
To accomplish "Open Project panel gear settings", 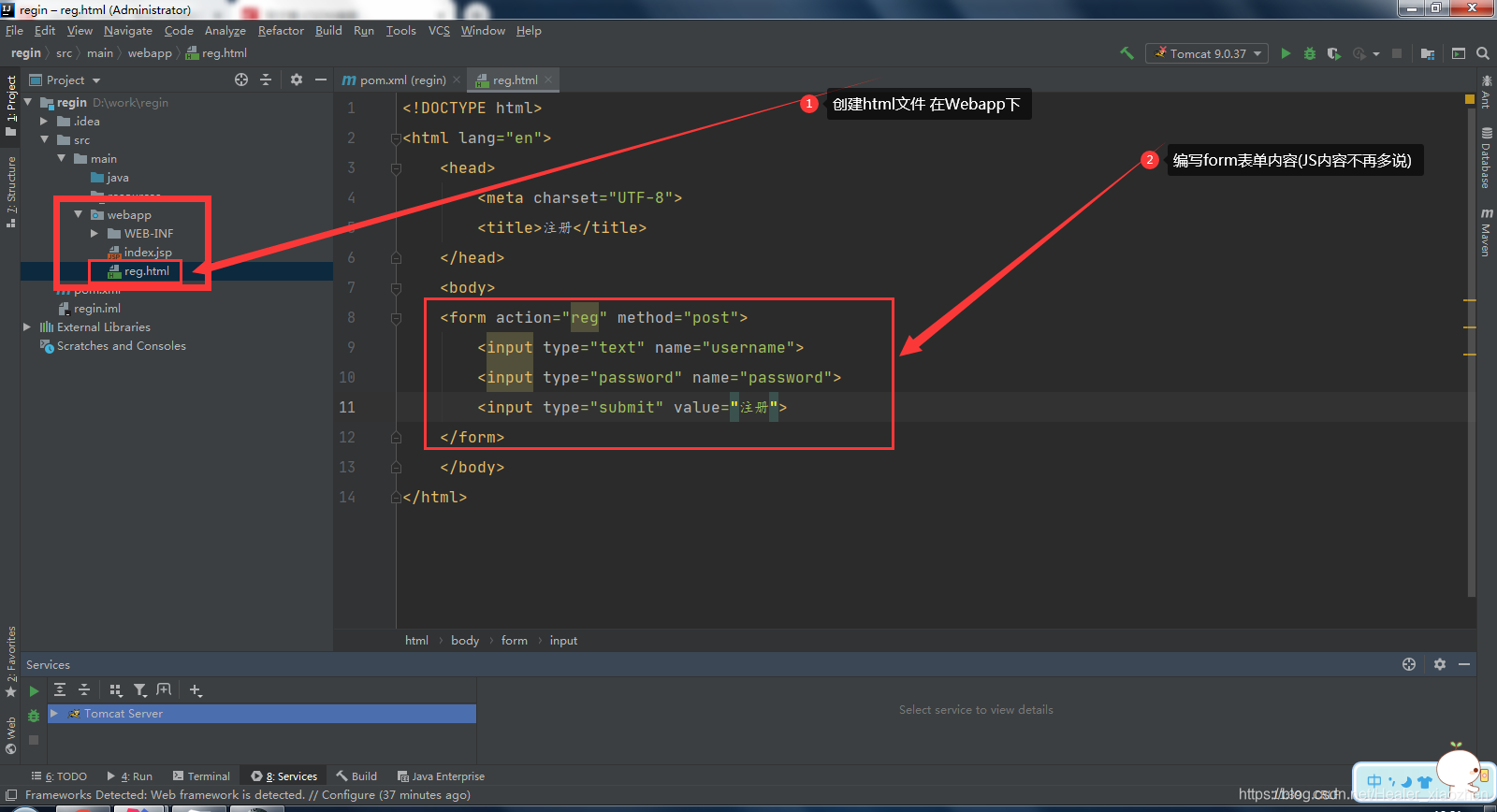I will click(297, 80).
